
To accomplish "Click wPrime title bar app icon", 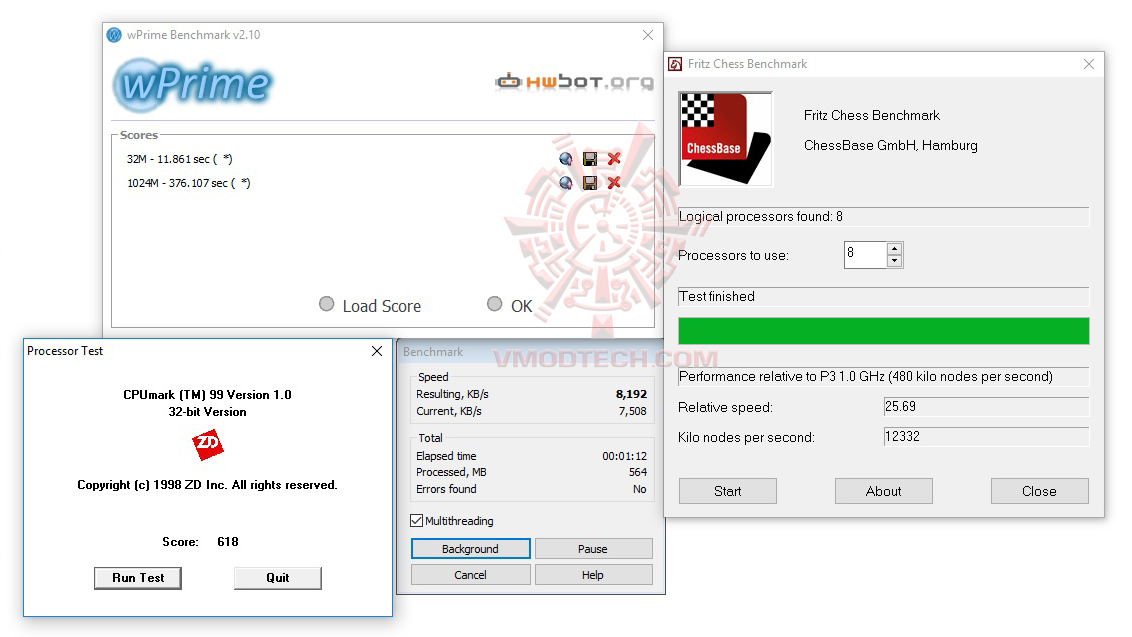I will click(114, 35).
